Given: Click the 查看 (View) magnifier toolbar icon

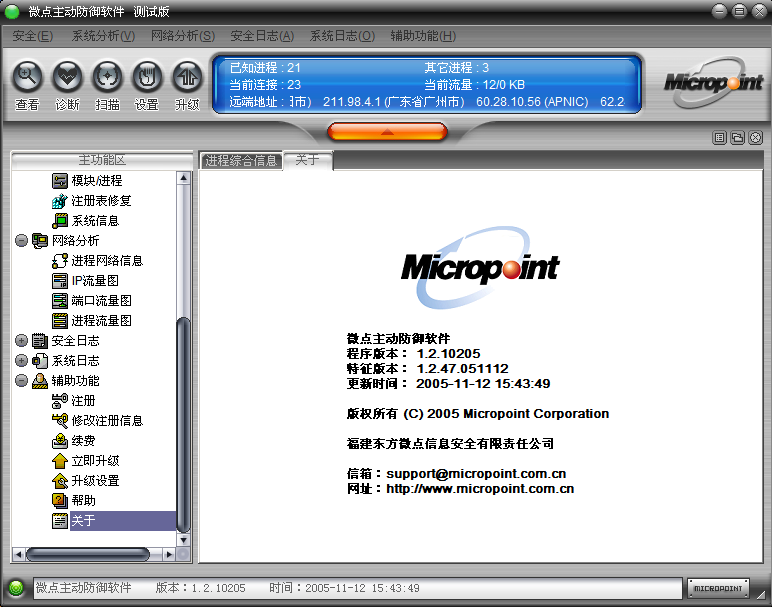Looking at the screenshot, I should (28, 76).
